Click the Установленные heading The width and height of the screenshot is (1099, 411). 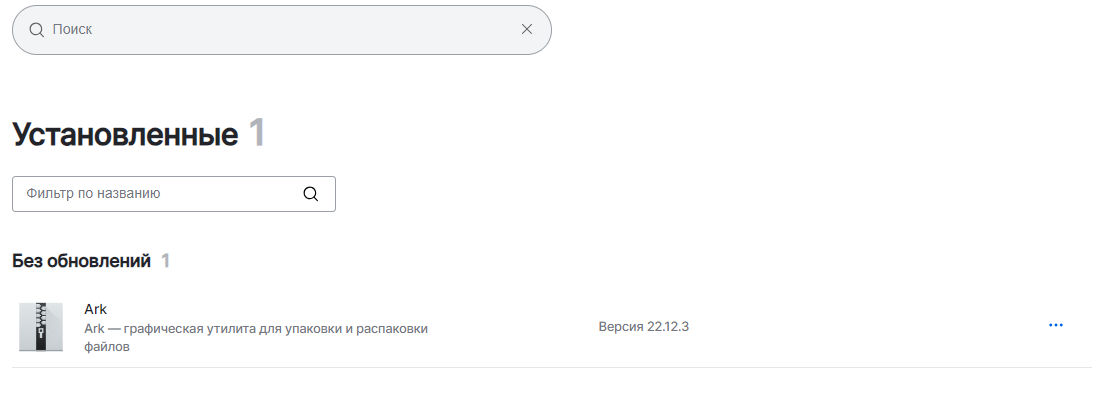point(125,134)
